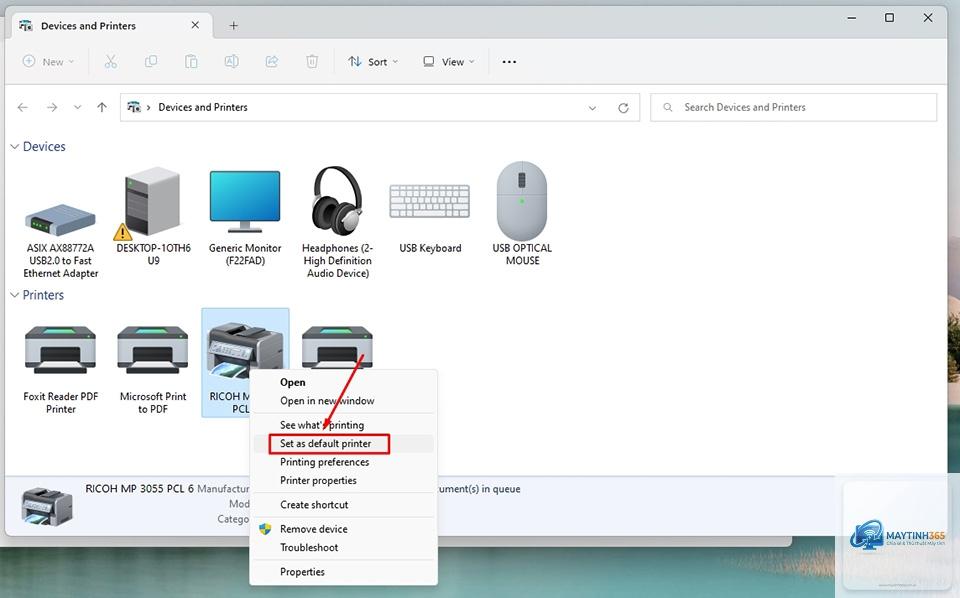Screen dimensions: 960x598
Task: Expand the address bar history dropdown
Action: pos(592,108)
